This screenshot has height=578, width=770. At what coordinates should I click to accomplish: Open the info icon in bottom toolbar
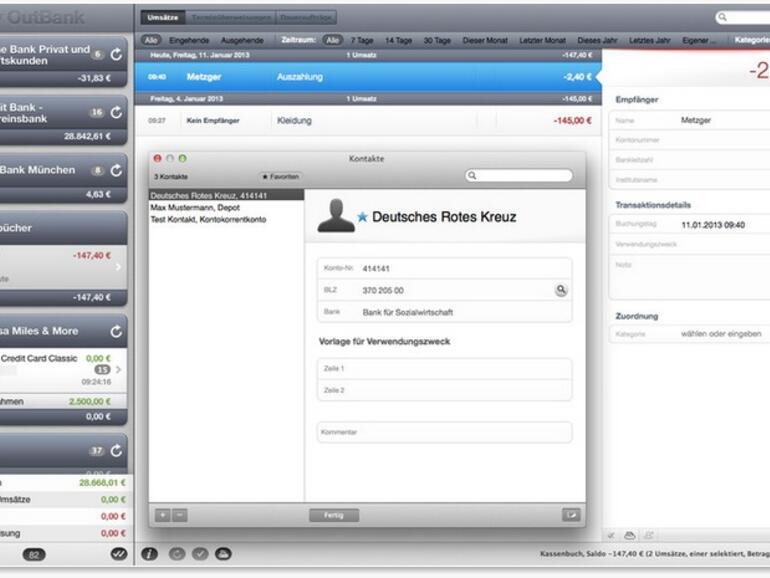pos(150,554)
